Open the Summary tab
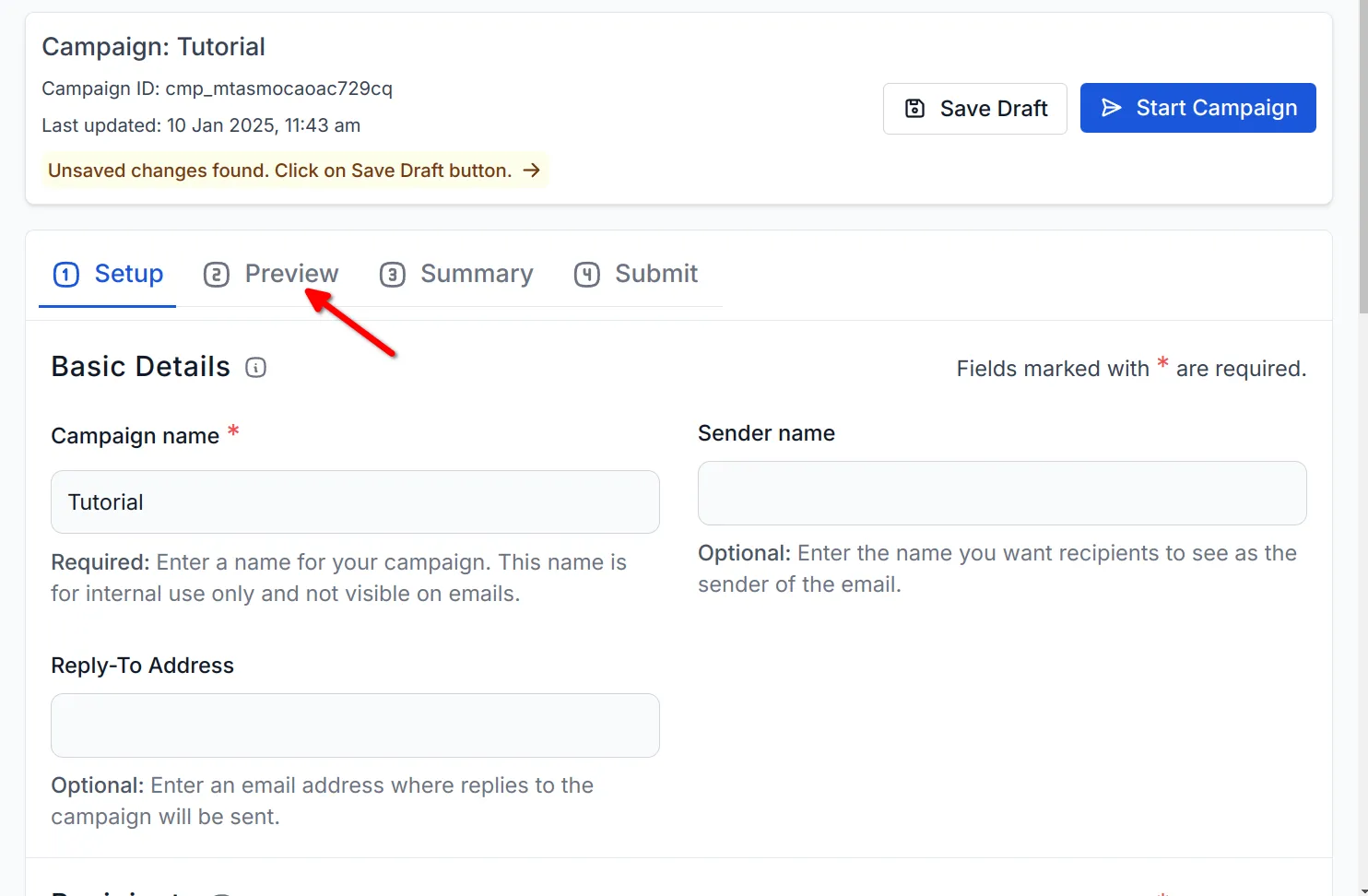The width and height of the screenshot is (1368, 896). (x=477, y=273)
